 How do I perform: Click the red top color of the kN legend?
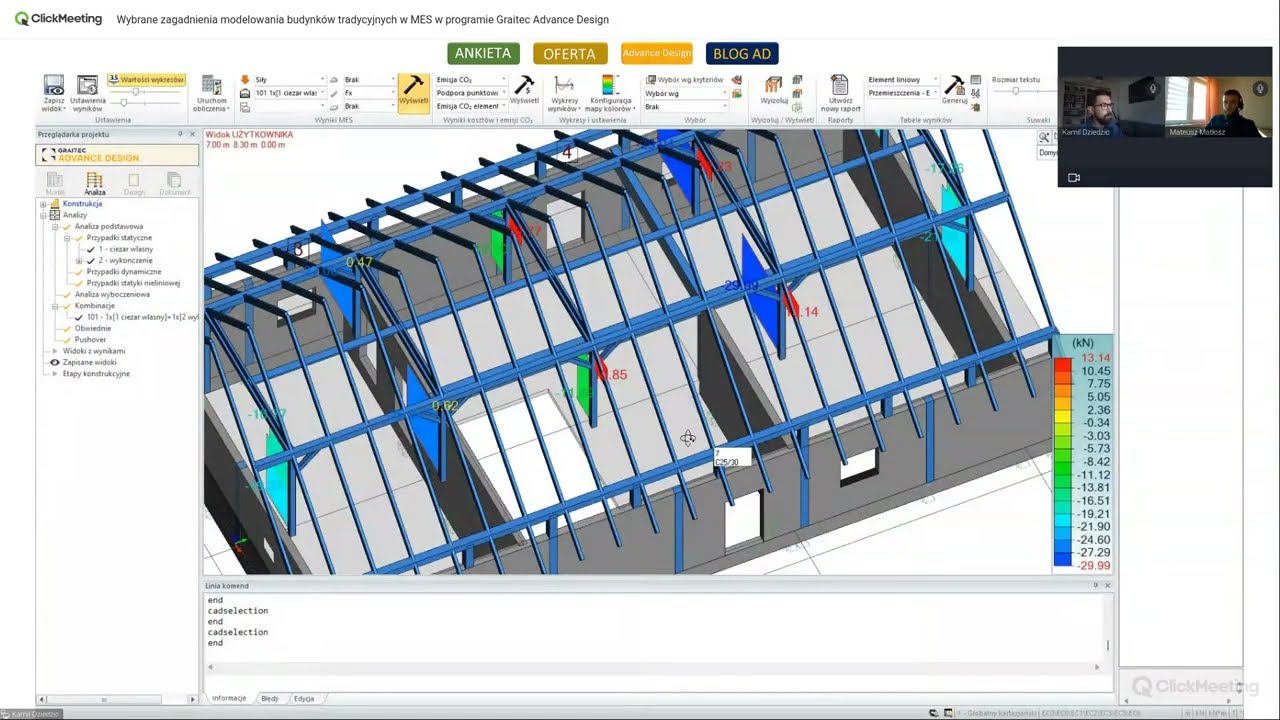click(x=1063, y=362)
